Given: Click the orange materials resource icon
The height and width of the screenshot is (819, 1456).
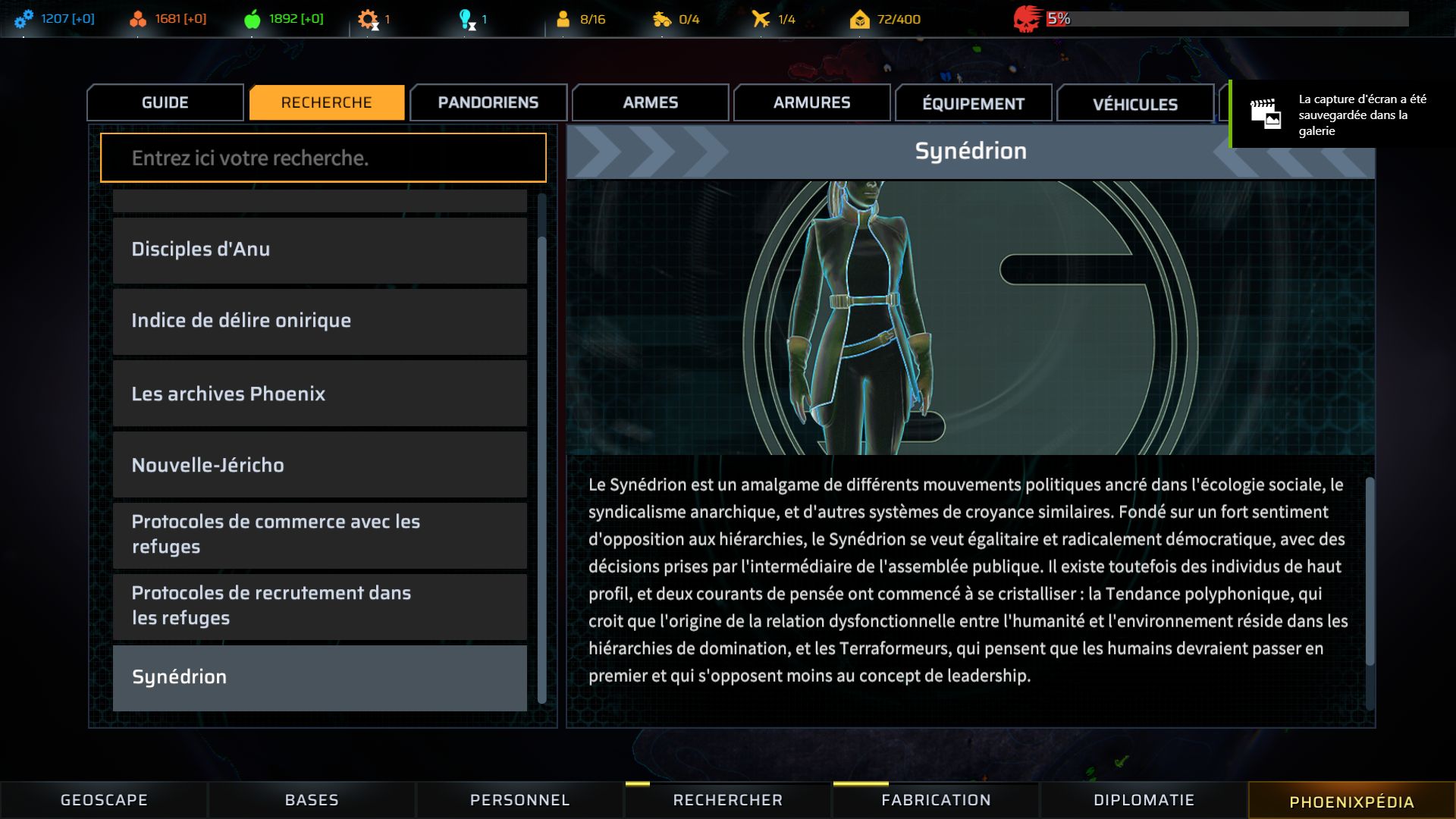Looking at the screenshot, I should click(x=138, y=19).
